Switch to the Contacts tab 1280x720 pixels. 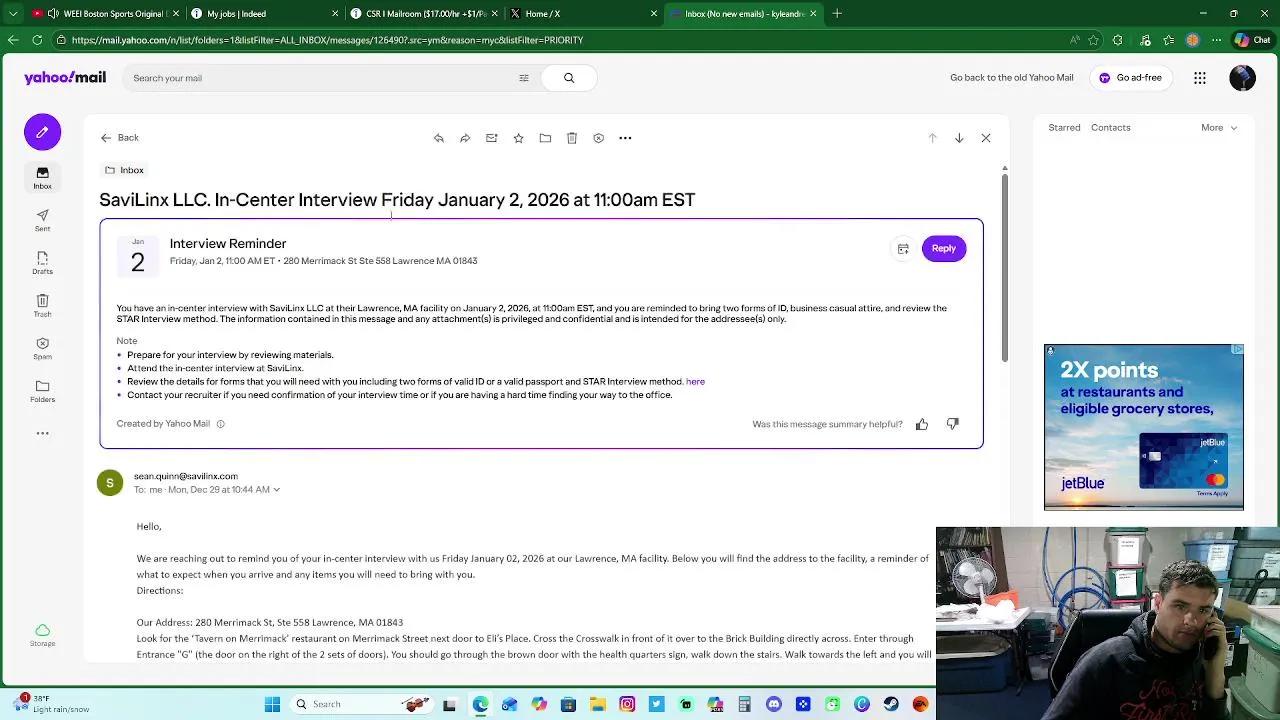point(1111,128)
